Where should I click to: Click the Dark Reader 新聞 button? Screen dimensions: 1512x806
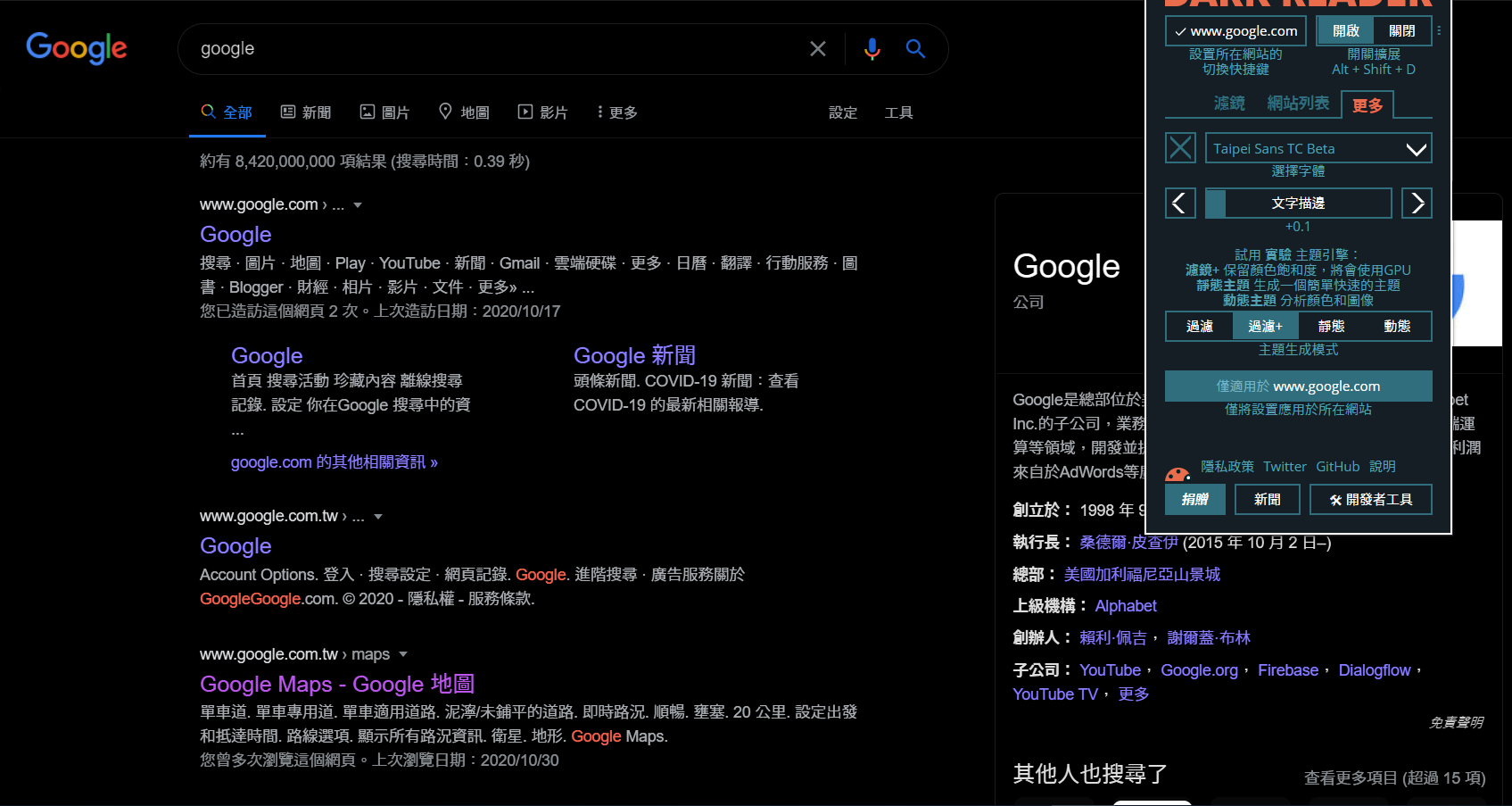pos(1267,500)
